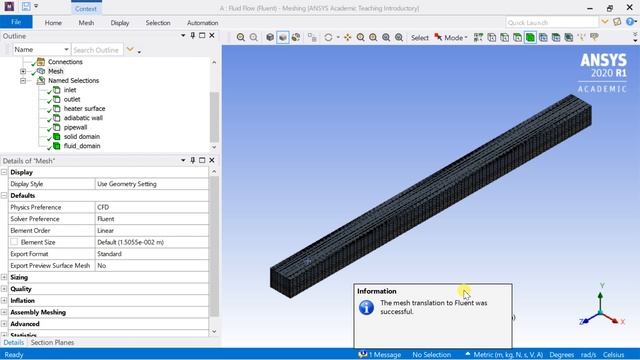Click the Quick Launch search field

click(552, 22)
